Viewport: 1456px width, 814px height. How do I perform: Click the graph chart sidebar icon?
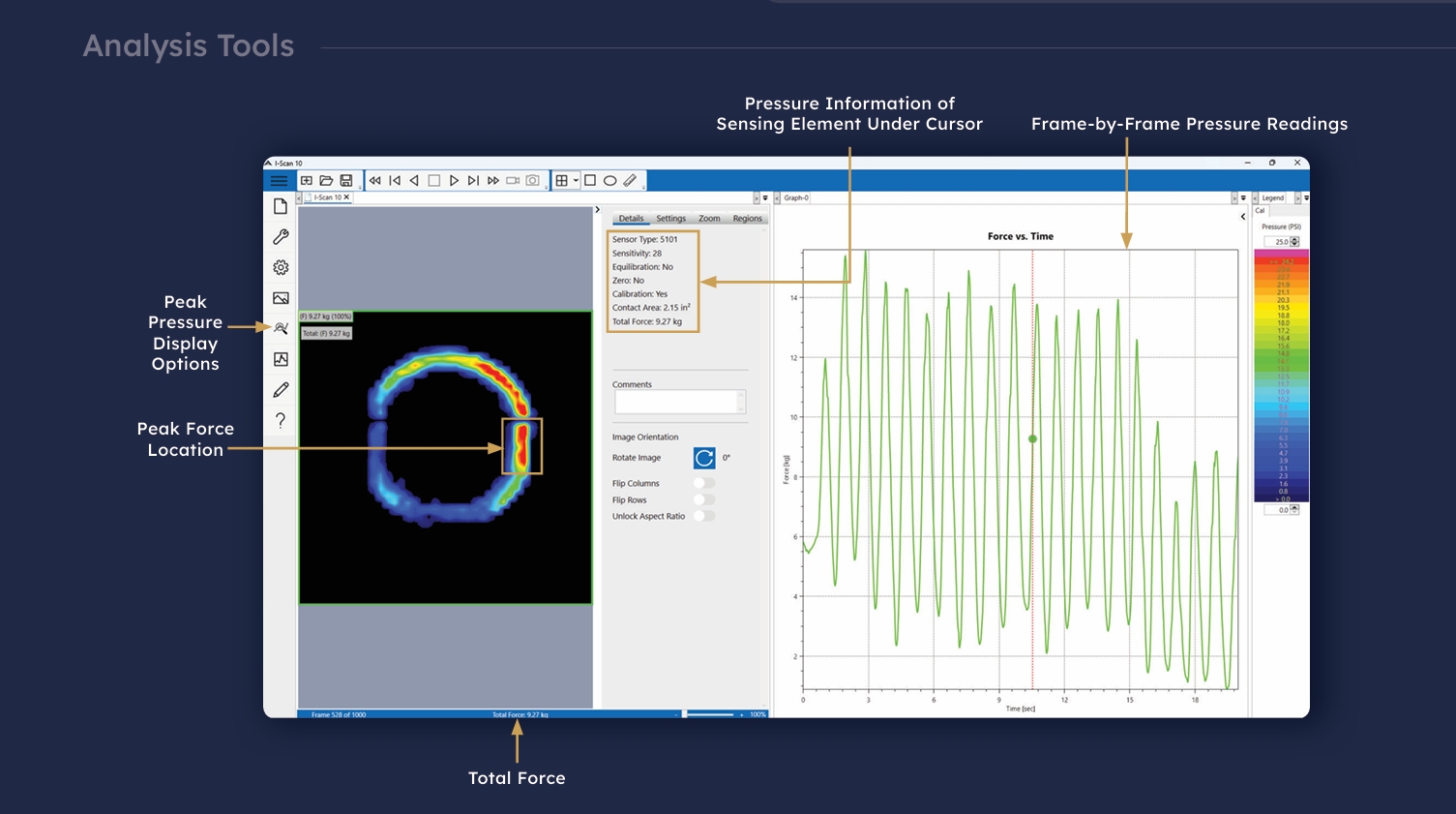pyautogui.click(x=281, y=359)
